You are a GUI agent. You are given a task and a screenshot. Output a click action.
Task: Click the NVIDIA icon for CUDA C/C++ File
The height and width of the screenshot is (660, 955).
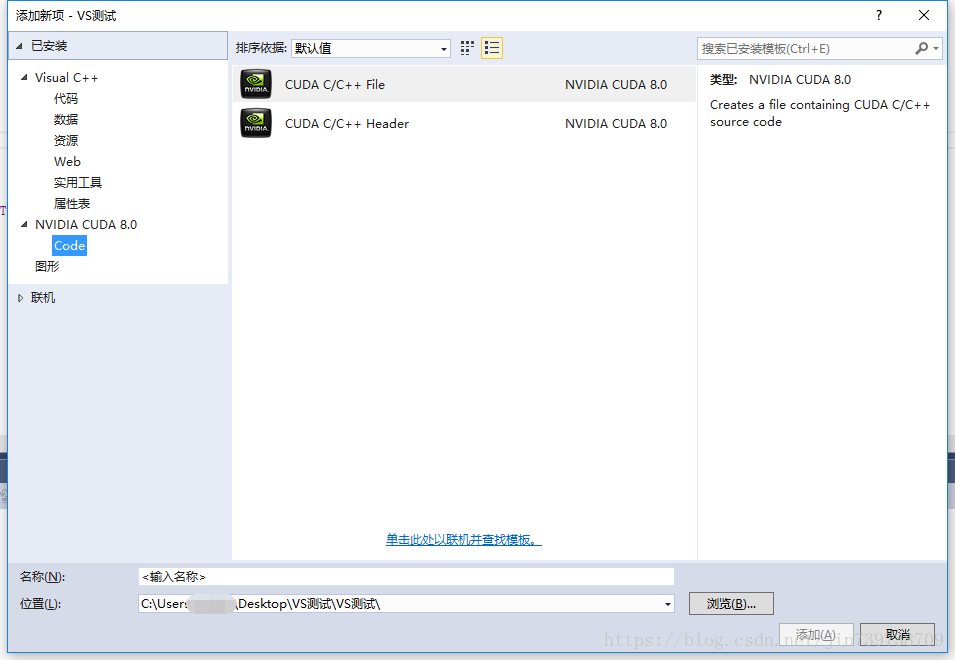256,84
